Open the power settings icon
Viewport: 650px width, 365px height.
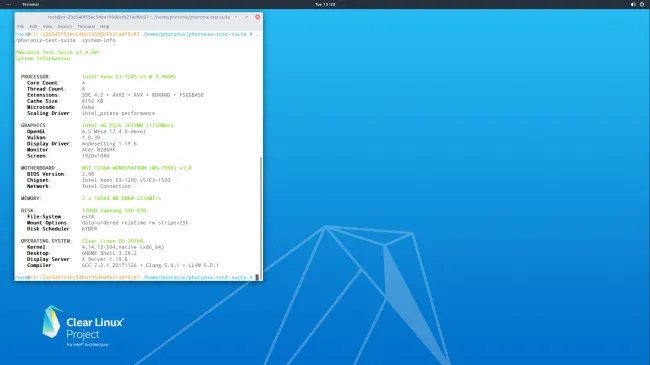pos(642,5)
